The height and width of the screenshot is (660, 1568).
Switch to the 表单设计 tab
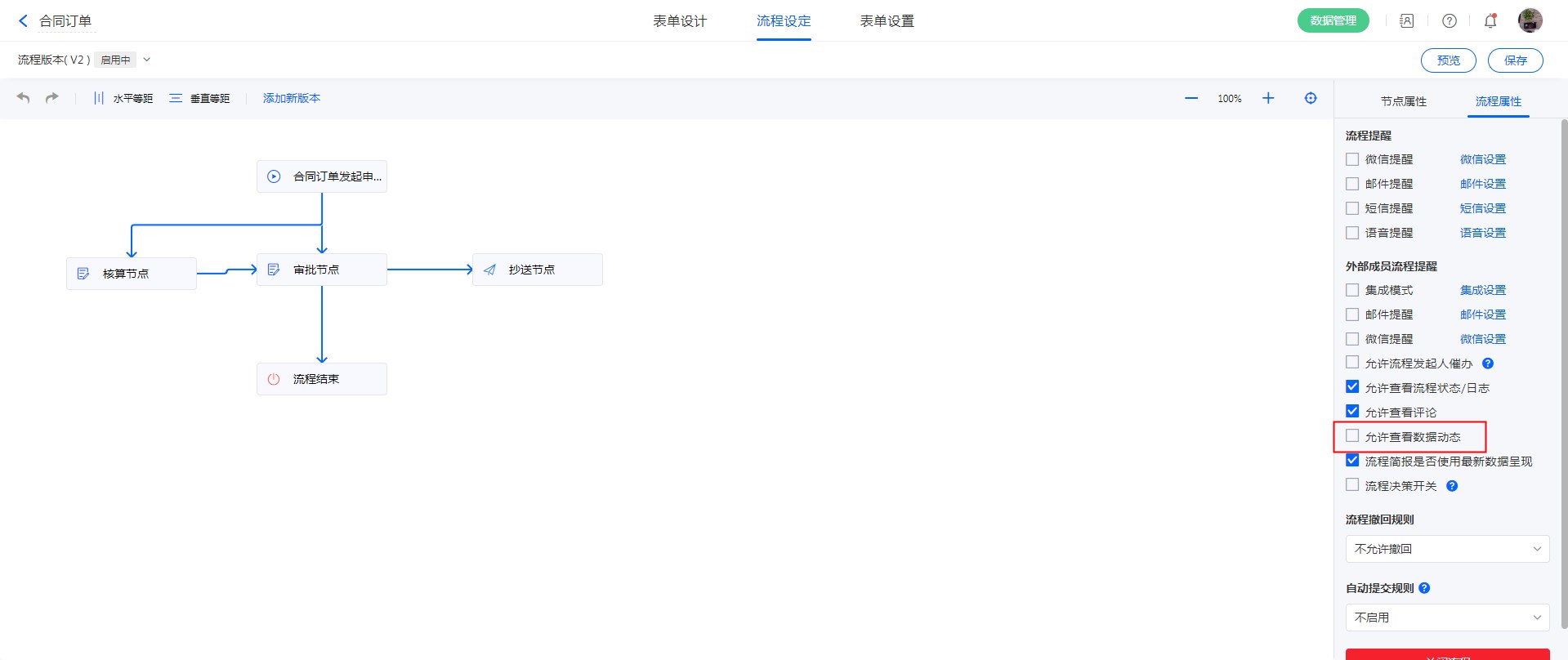pos(680,21)
